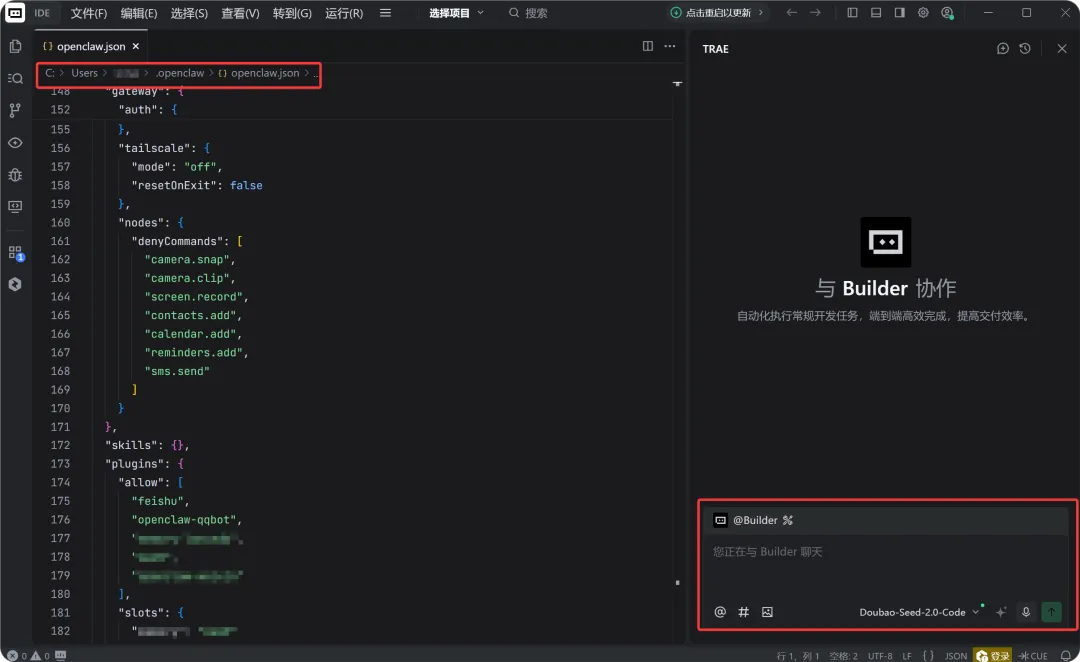The image size is (1080, 662).
Task: Start voice input with microphone
Action: [1026, 612]
